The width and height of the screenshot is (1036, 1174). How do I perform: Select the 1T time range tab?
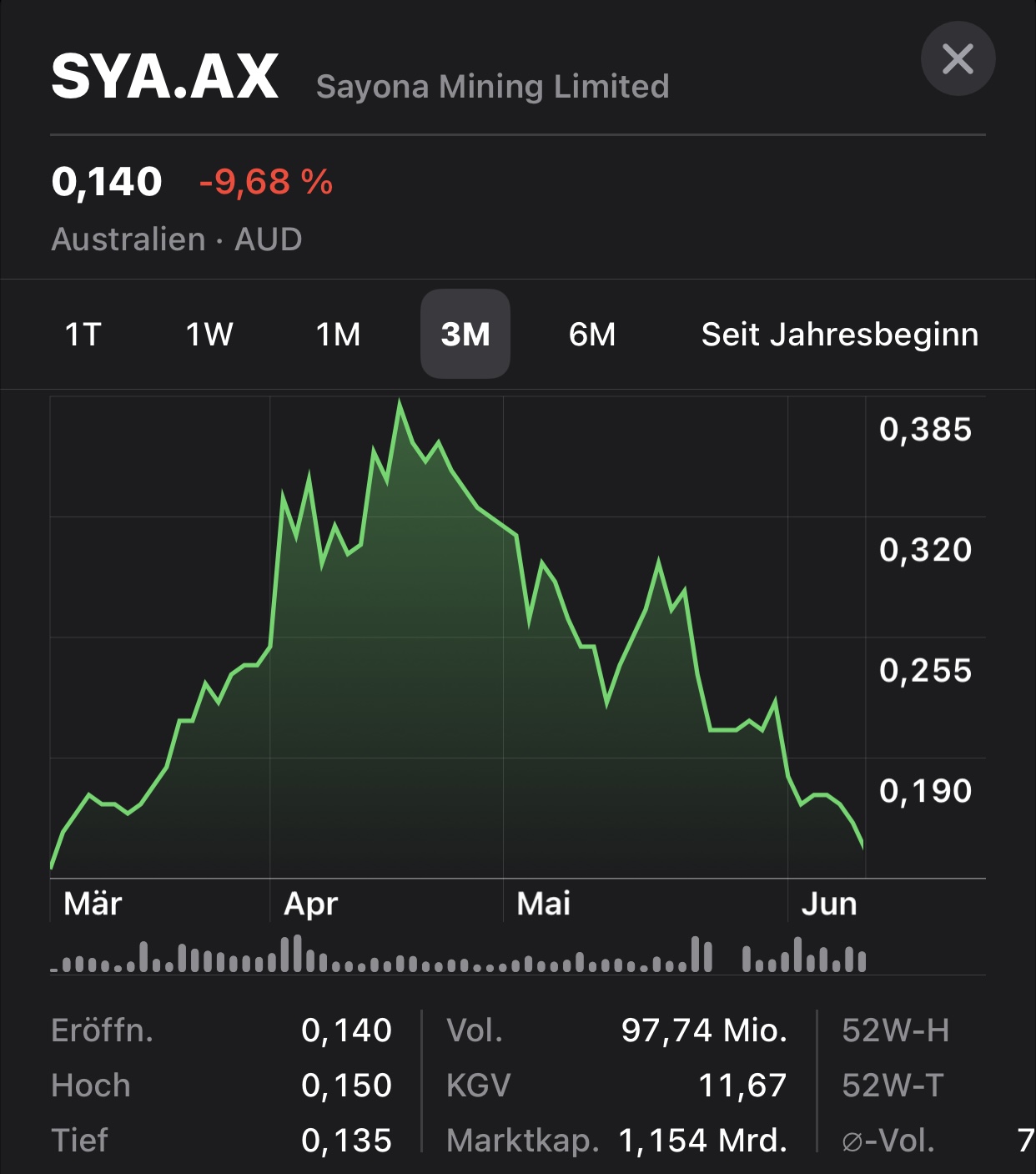(x=83, y=335)
